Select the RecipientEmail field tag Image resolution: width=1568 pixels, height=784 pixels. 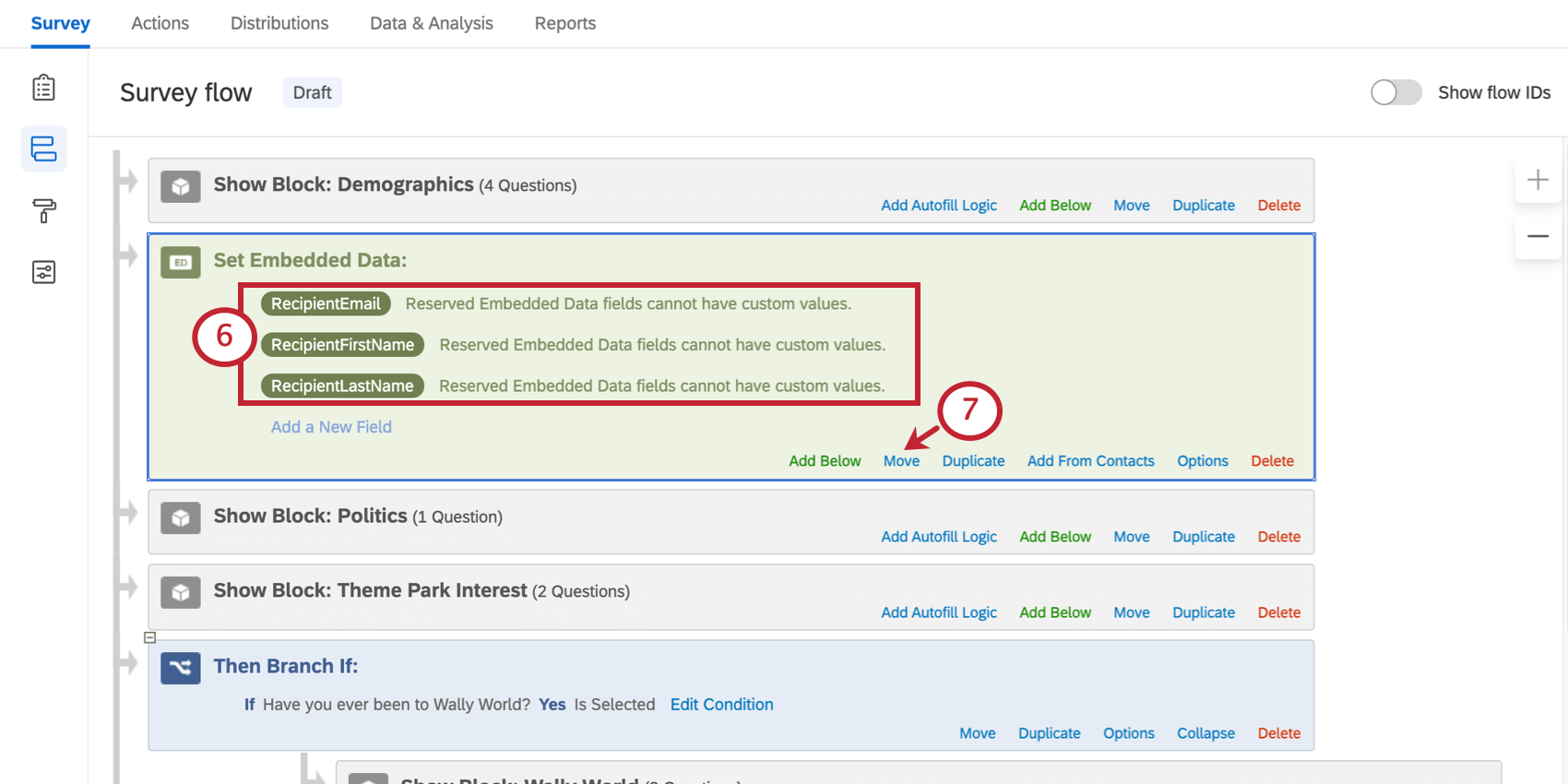[x=326, y=303]
